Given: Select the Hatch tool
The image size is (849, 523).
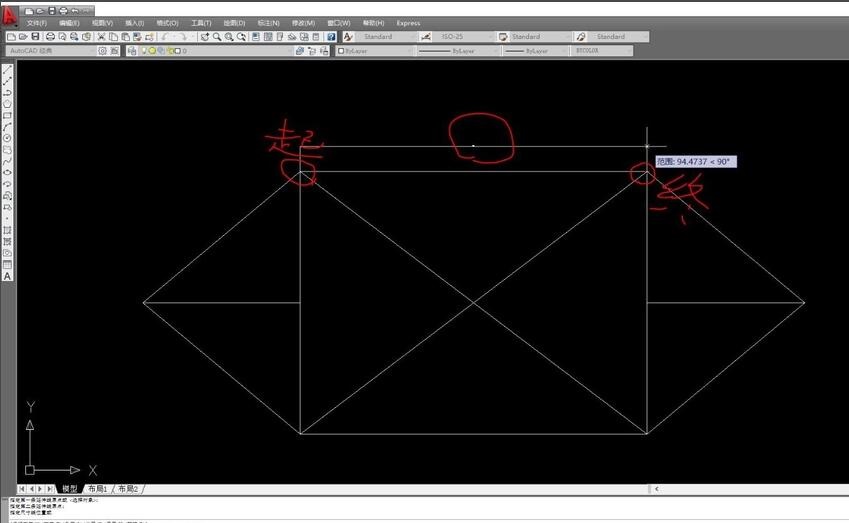Looking at the screenshot, I should pos(8,230).
